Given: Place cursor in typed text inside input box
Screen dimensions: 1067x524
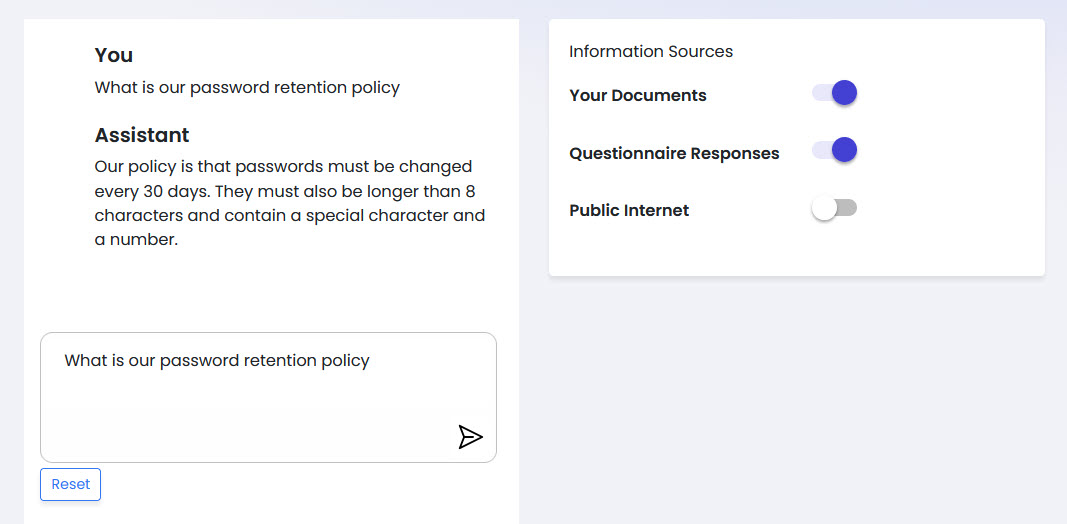Looking at the screenshot, I should click(x=217, y=361).
